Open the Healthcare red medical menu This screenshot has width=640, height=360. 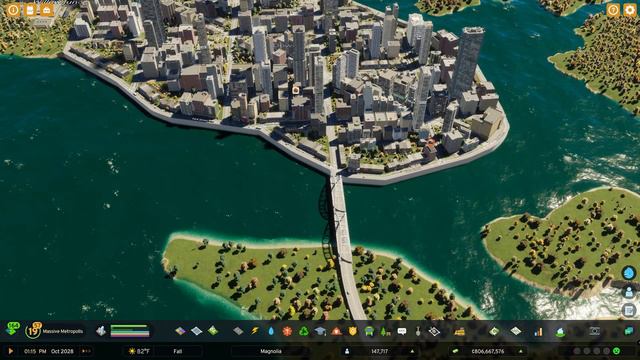coord(287,331)
